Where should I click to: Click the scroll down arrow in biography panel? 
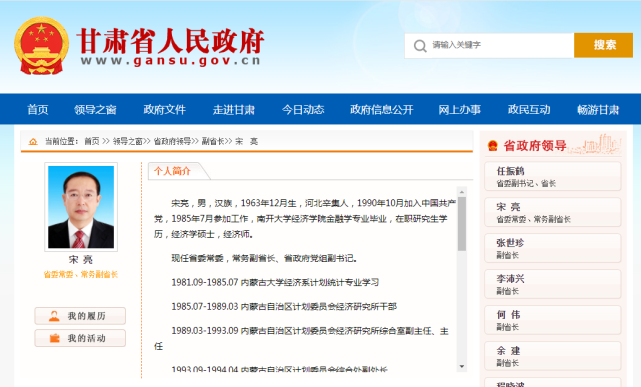click(x=462, y=367)
